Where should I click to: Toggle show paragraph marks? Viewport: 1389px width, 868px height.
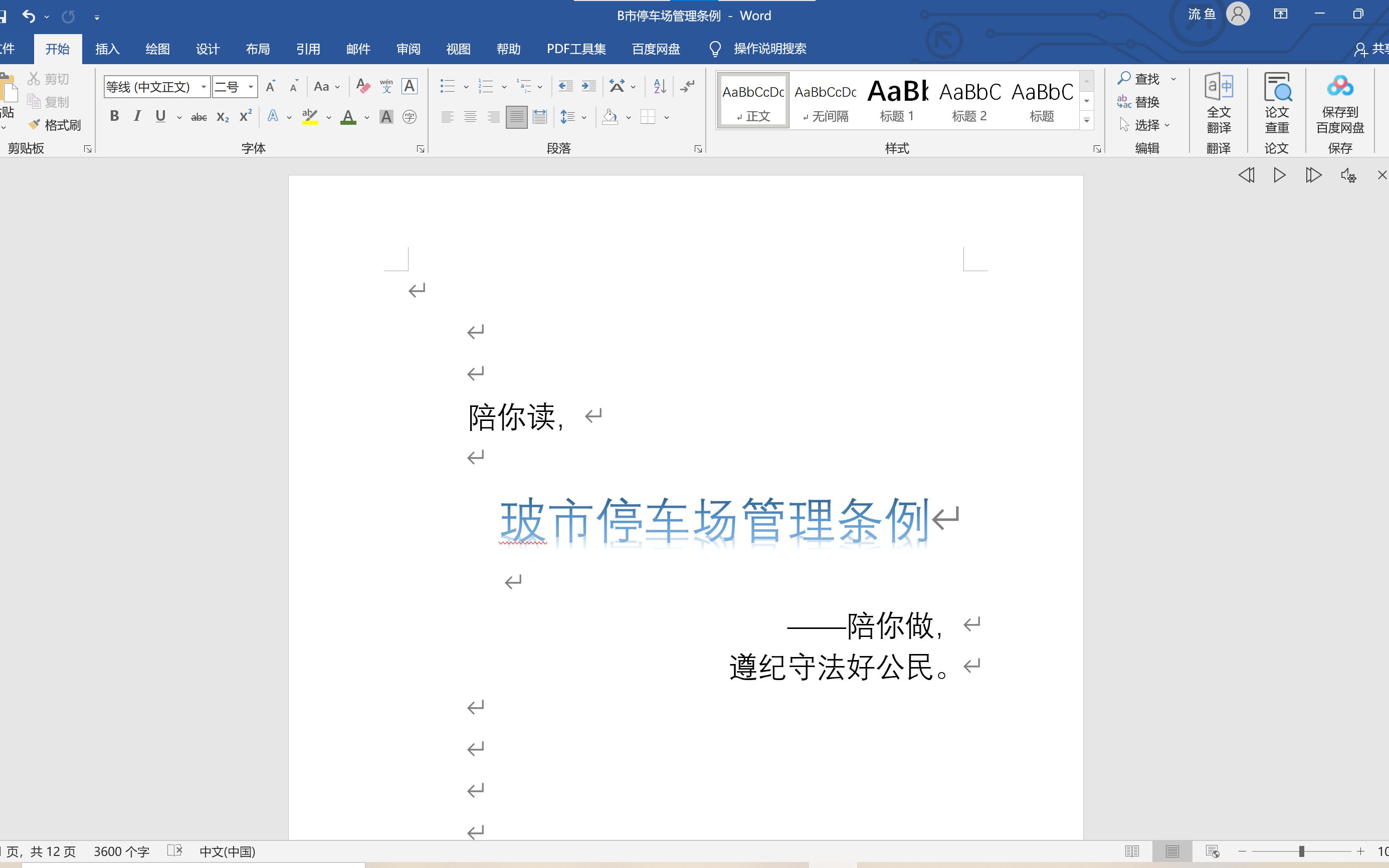coord(687,87)
